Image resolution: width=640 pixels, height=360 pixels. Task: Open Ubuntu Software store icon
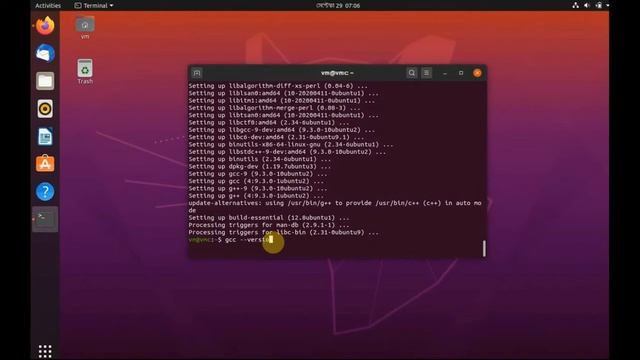tap(45, 164)
